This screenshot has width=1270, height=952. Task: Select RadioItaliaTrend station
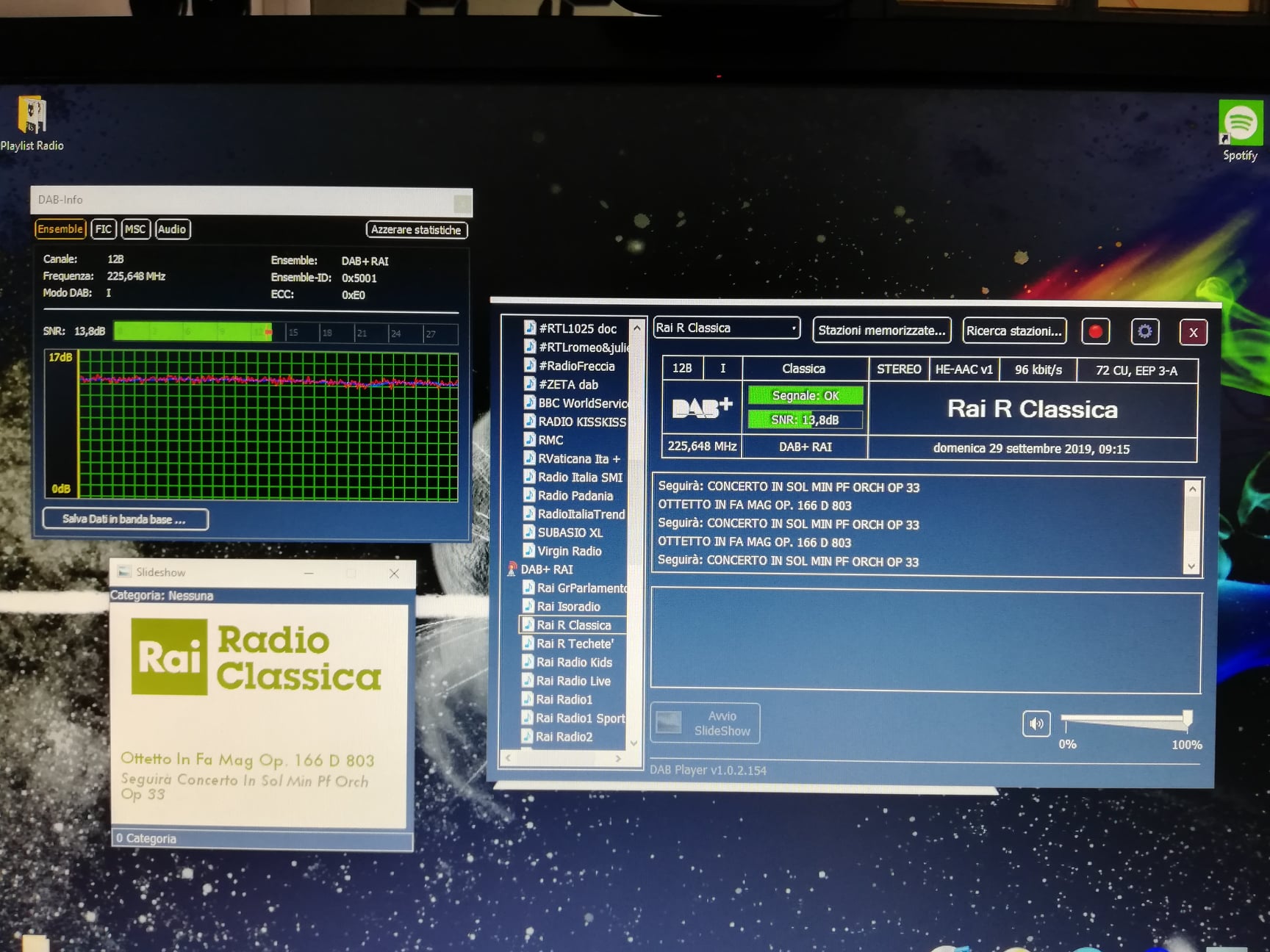pyautogui.click(x=574, y=514)
